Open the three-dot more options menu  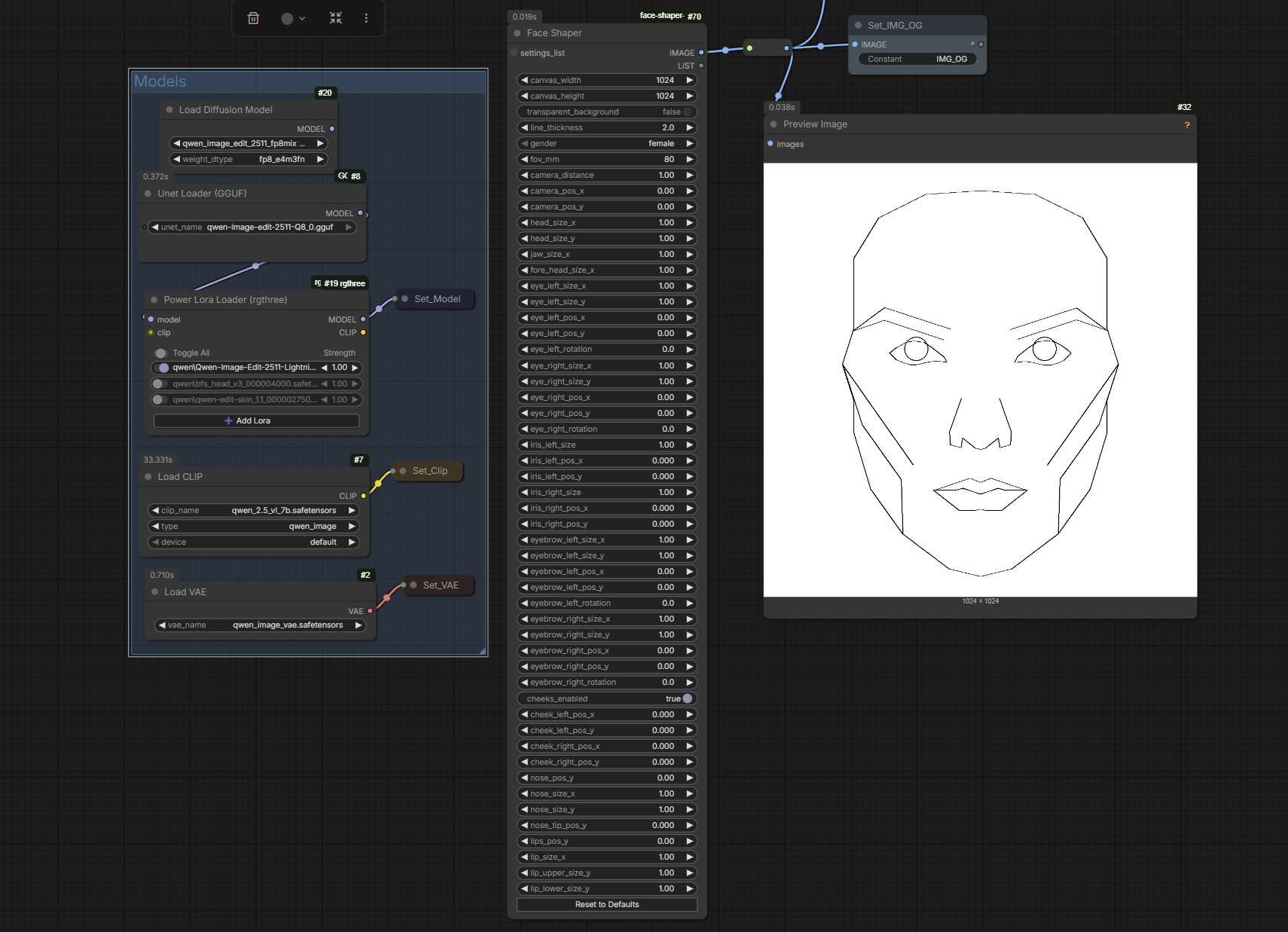point(366,18)
